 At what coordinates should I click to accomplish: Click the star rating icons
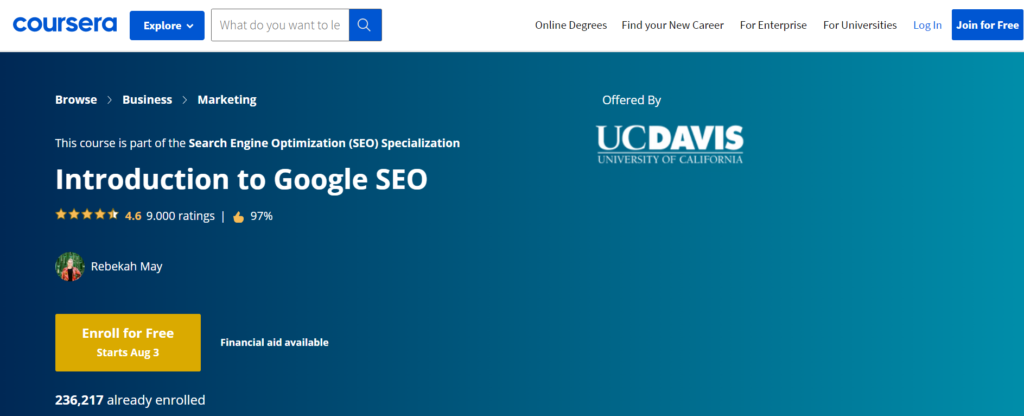pos(87,214)
